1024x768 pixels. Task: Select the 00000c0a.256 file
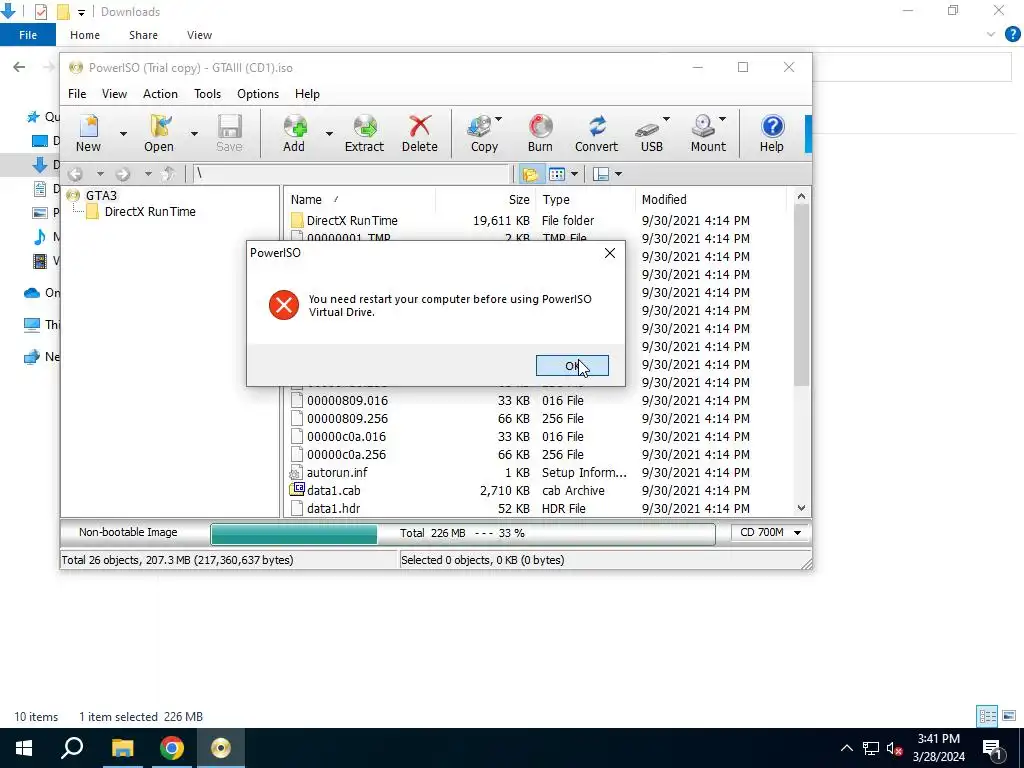click(520, 455)
